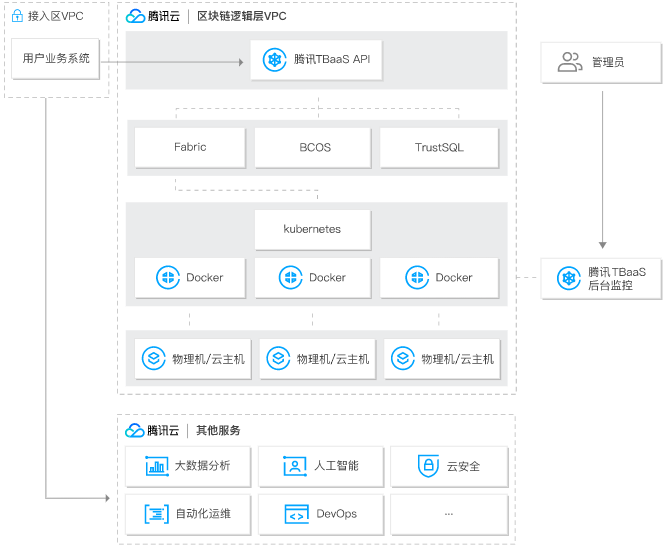Click the Docker label in middle box

[x=327, y=278]
